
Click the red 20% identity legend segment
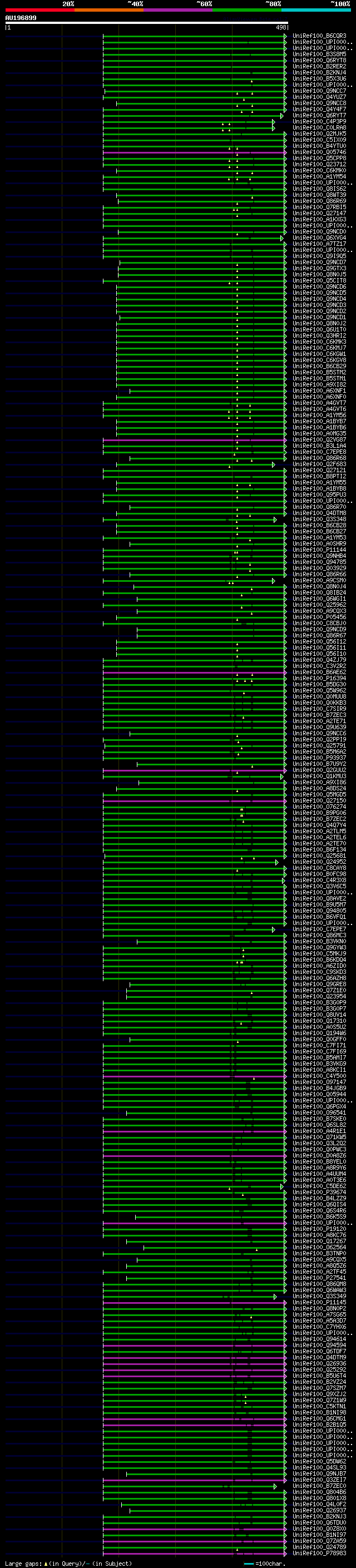(39, 10)
